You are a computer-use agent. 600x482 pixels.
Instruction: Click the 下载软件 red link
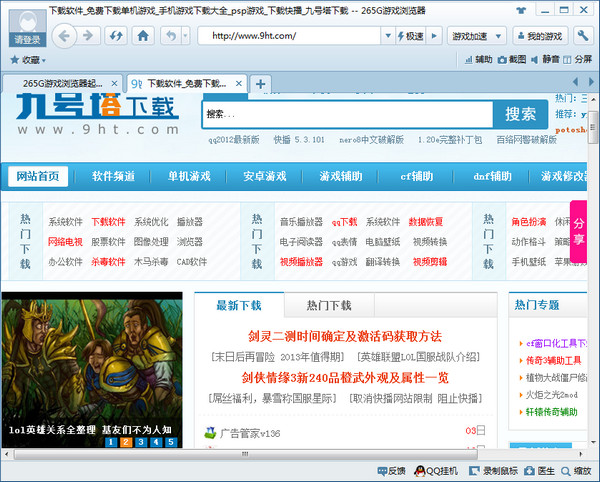click(x=108, y=222)
